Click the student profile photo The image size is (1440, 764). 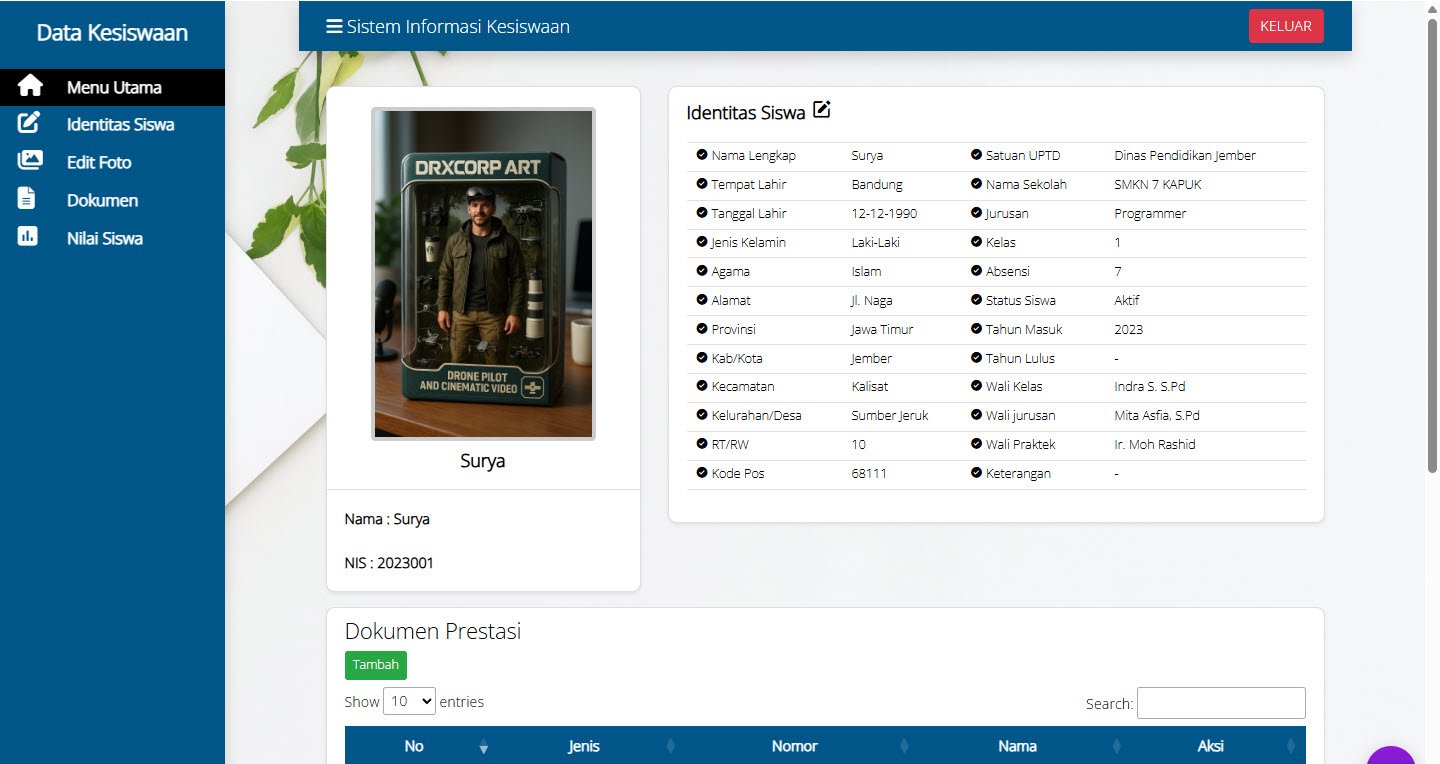(483, 274)
